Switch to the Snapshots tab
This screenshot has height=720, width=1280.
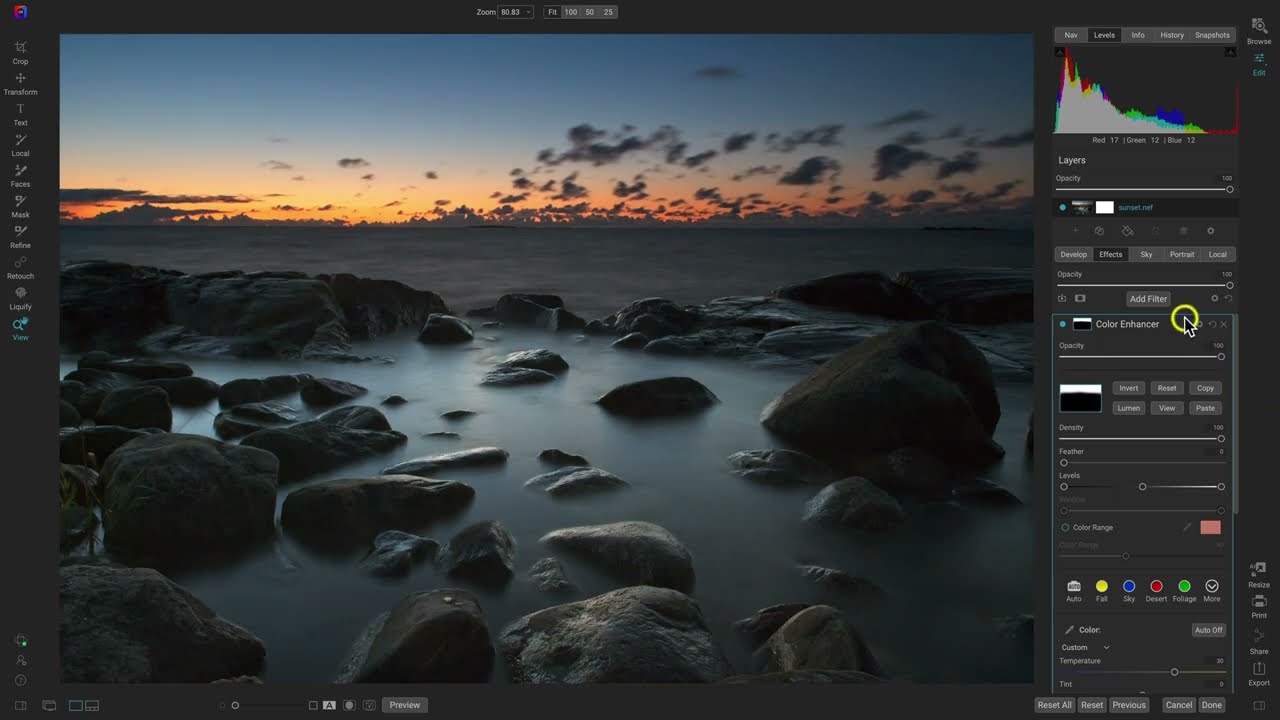[x=1212, y=35]
